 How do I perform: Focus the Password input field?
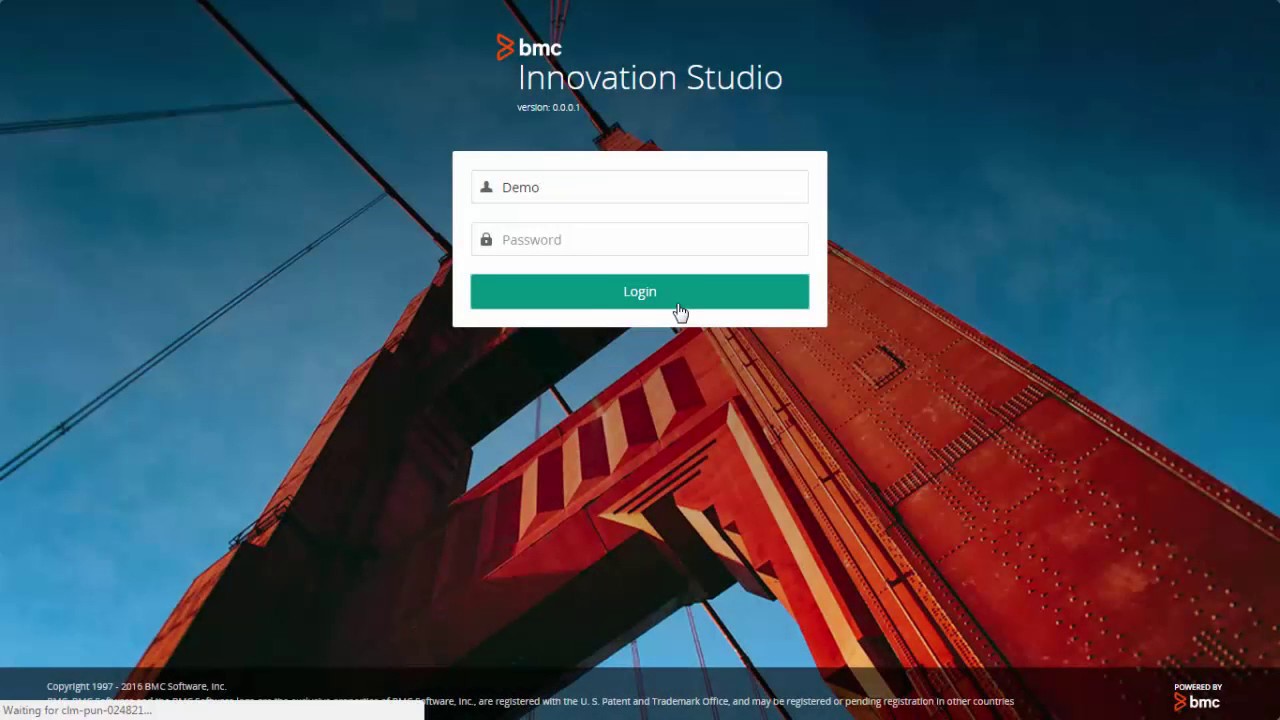pyautogui.click(x=640, y=239)
